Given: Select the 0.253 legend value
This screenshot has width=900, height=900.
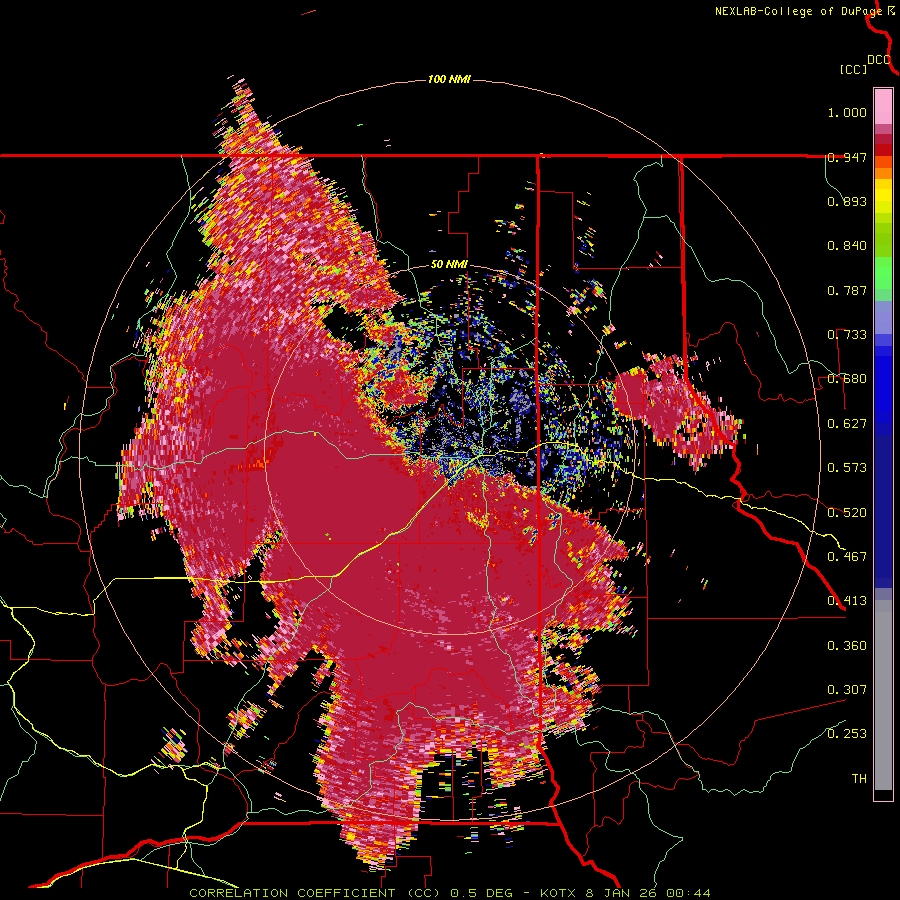Looking at the screenshot, I should tap(847, 734).
